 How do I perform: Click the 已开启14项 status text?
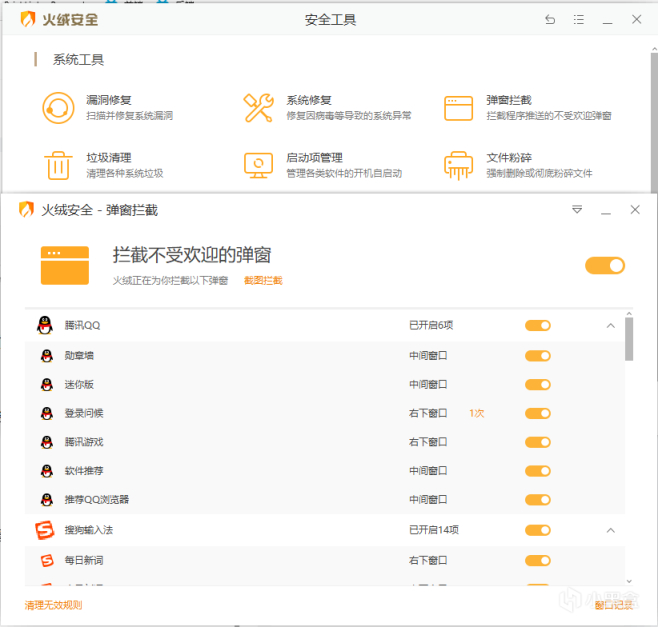(x=434, y=530)
